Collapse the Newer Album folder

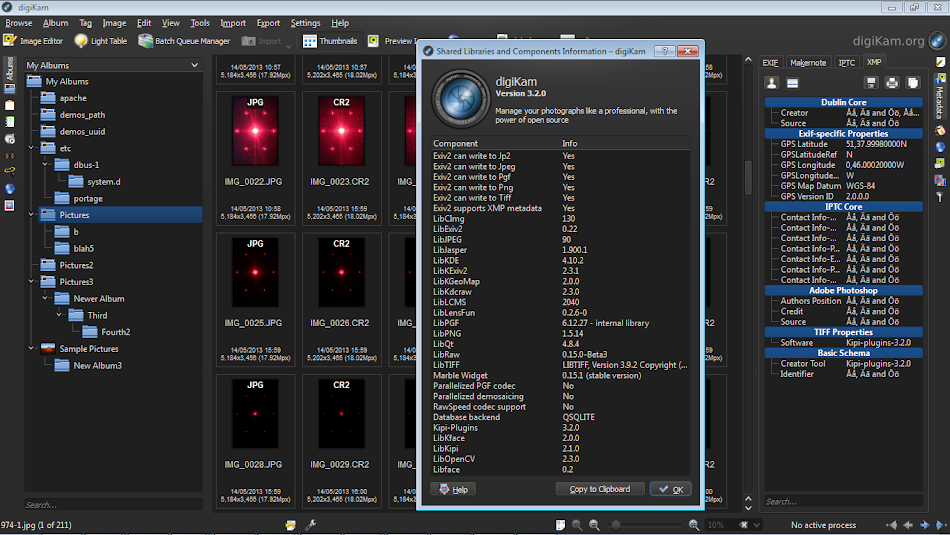(45, 299)
